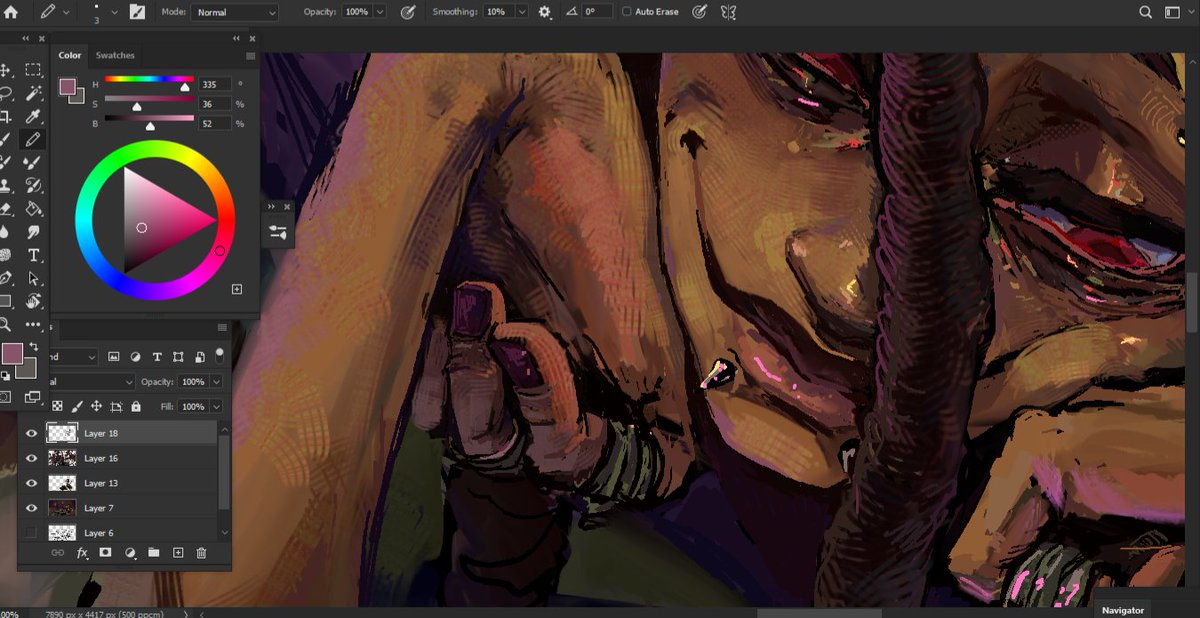Select the Magic Wand tool
Screen dimensions: 1200x618
tap(33, 93)
